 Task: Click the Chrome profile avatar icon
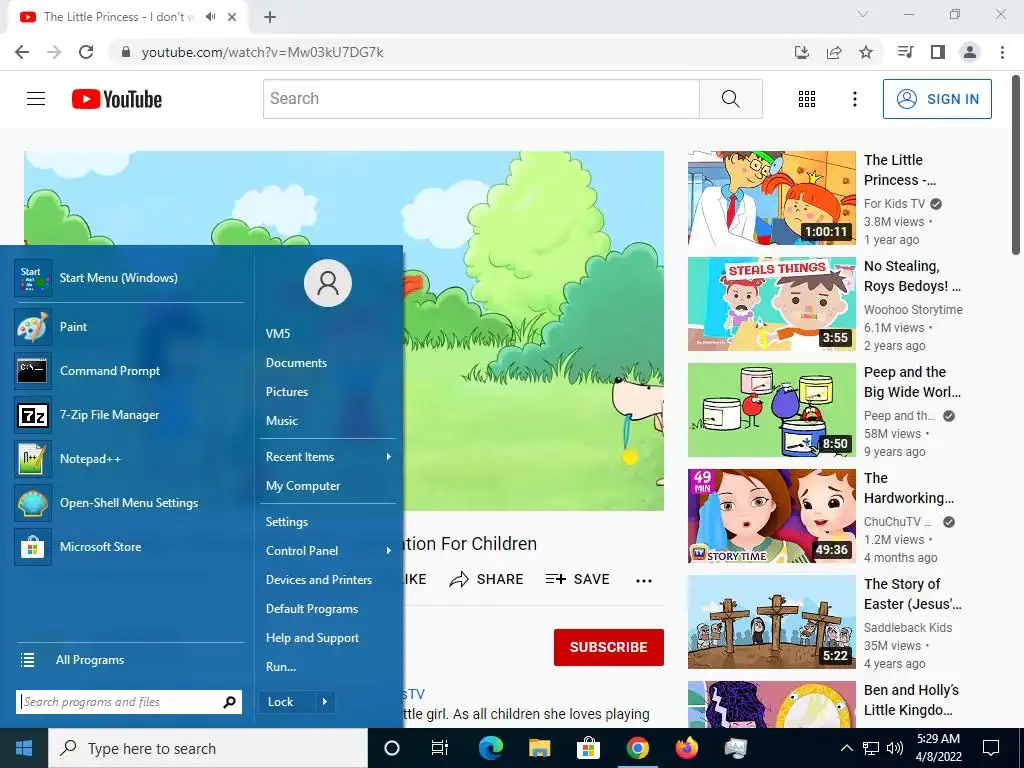[970, 52]
